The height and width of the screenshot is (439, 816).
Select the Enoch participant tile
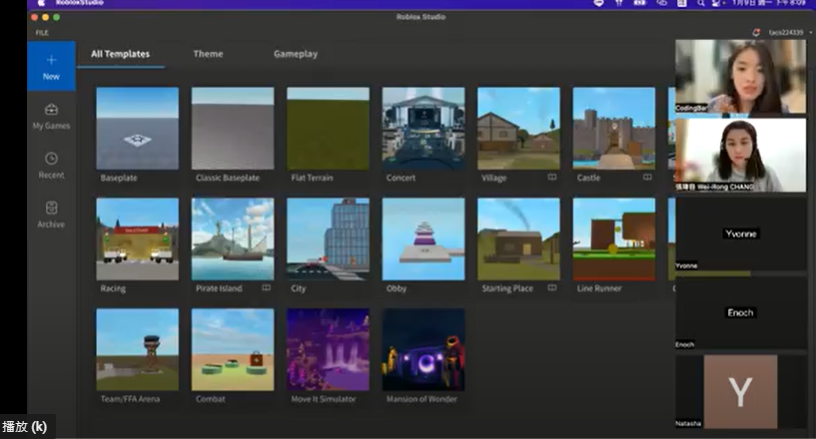pos(740,313)
